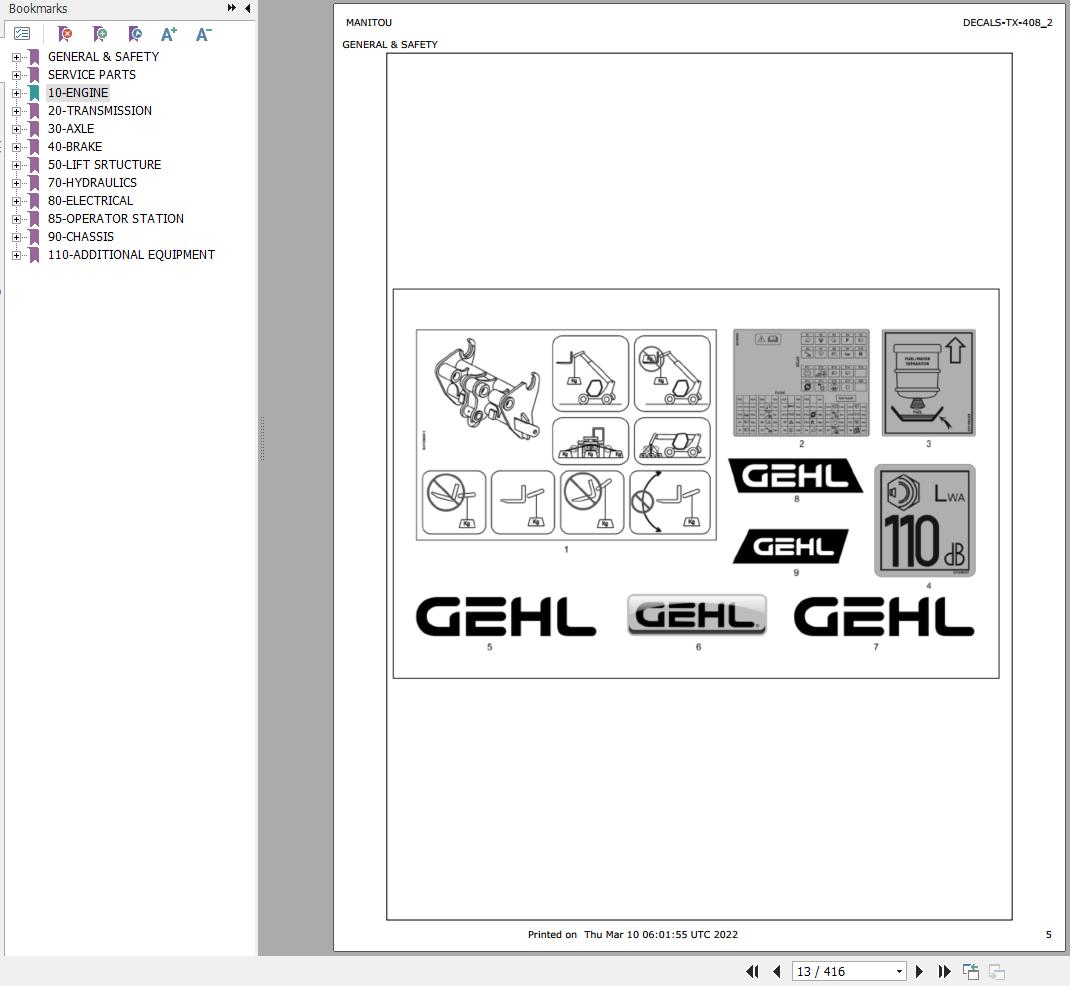Open the 40-BRAKE bookmark
This screenshot has width=1070, height=986.
pos(75,147)
